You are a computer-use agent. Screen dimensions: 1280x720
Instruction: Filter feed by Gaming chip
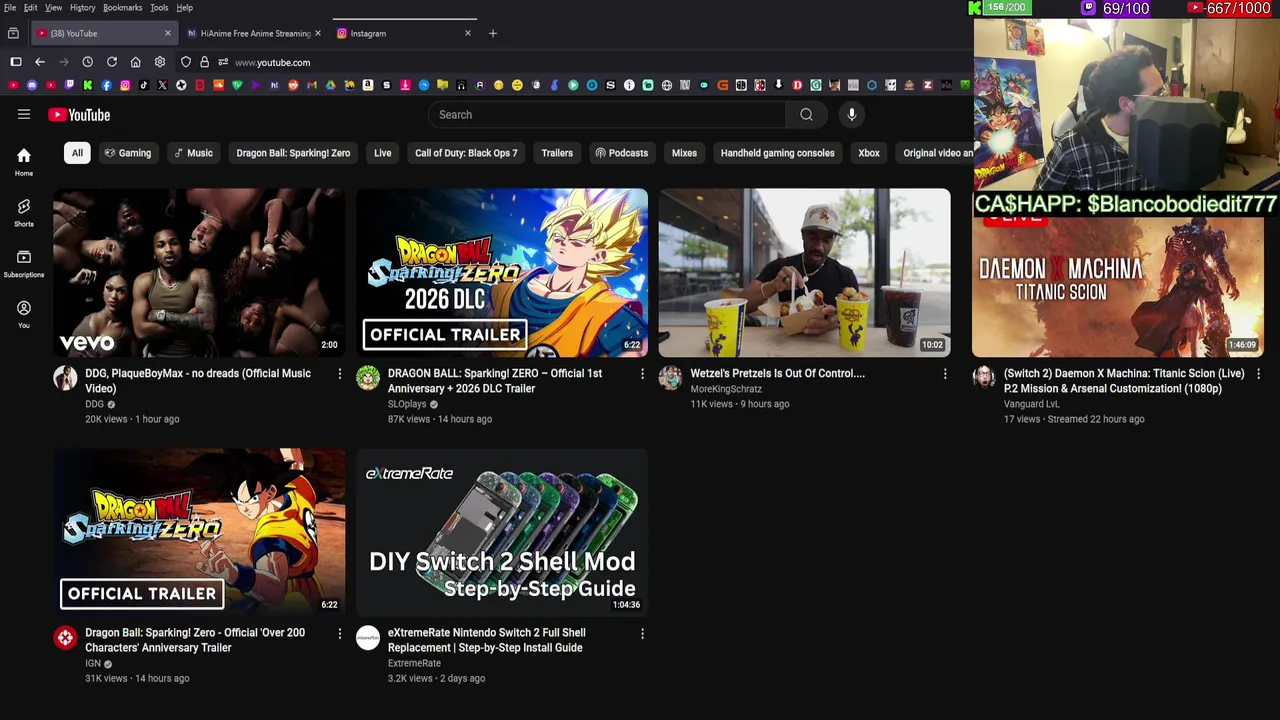pyautogui.click(x=128, y=153)
